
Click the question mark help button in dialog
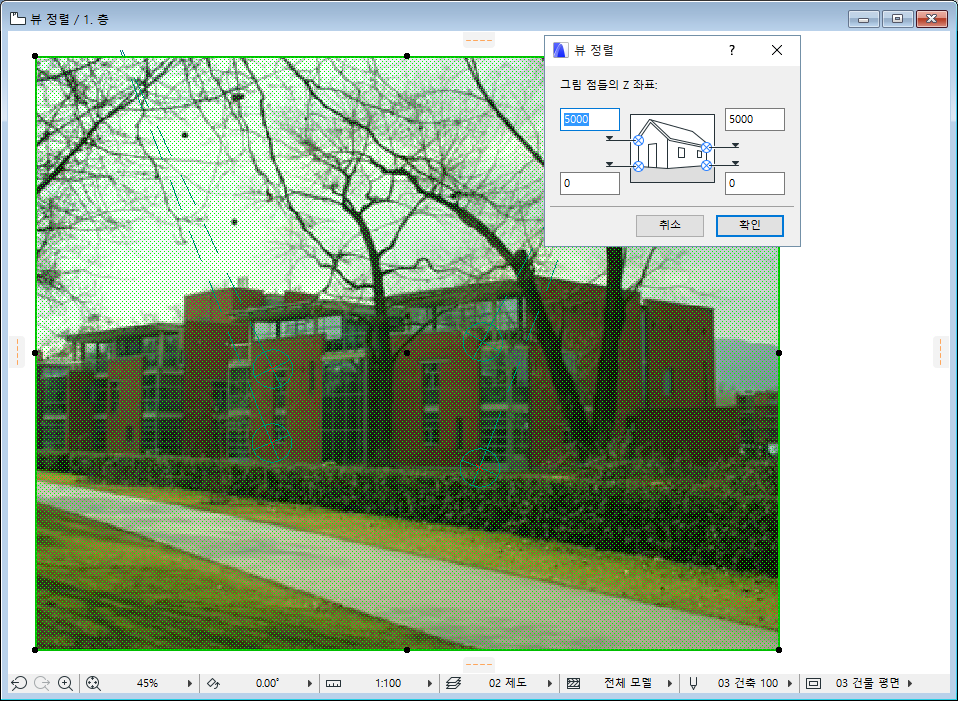[x=731, y=50]
